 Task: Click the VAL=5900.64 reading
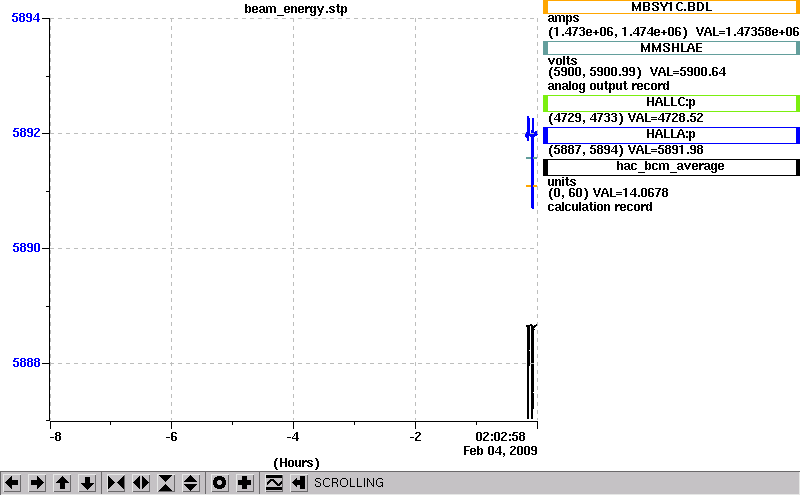pos(688,71)
